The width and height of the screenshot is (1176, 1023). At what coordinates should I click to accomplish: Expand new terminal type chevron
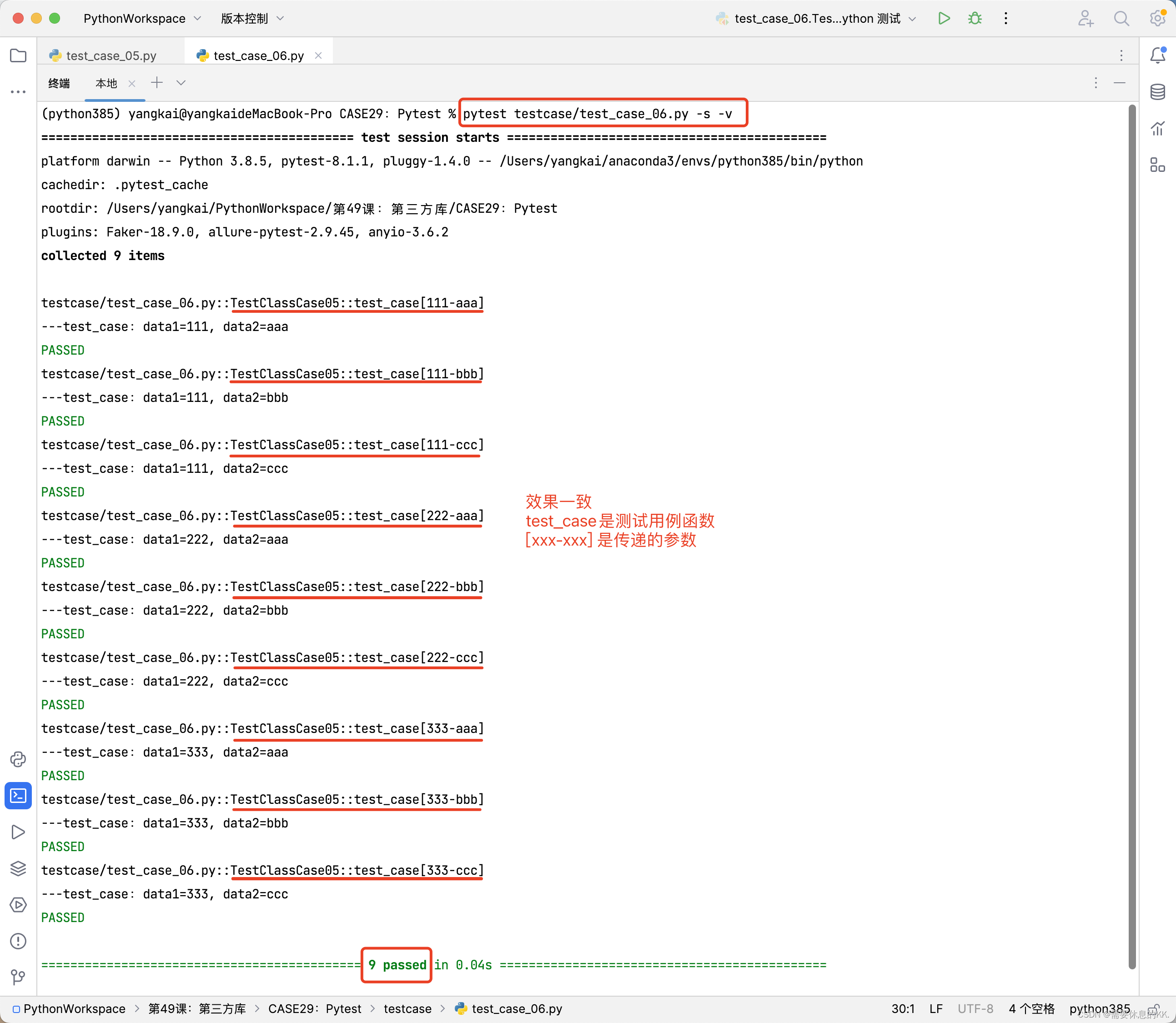[181, 83]
